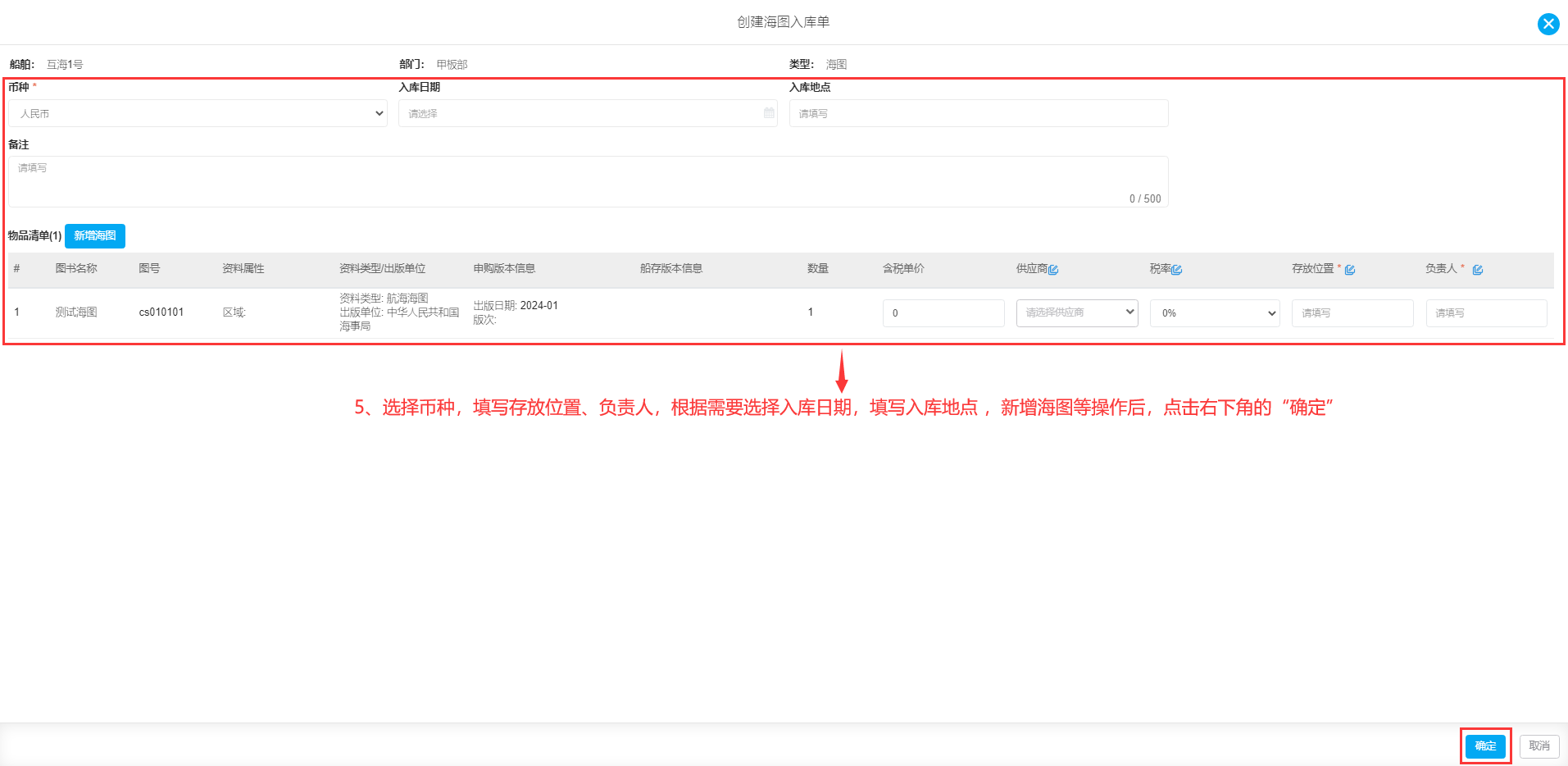Viewport: 1568px width, 766px height.
Task: Click the 资料类型: 航海海图 text
Action: 384,299
